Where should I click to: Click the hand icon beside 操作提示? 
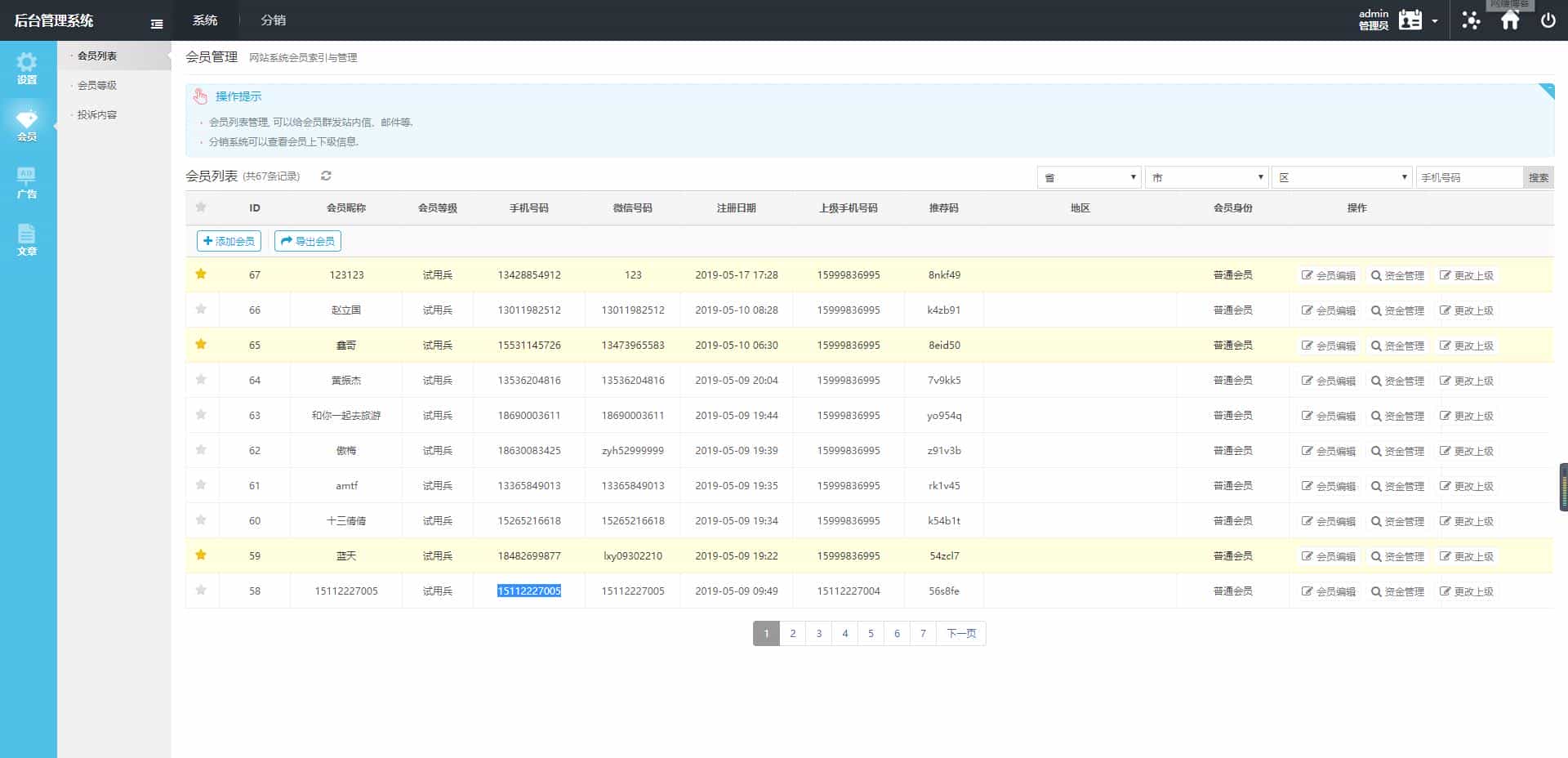[x=200, y=96]
